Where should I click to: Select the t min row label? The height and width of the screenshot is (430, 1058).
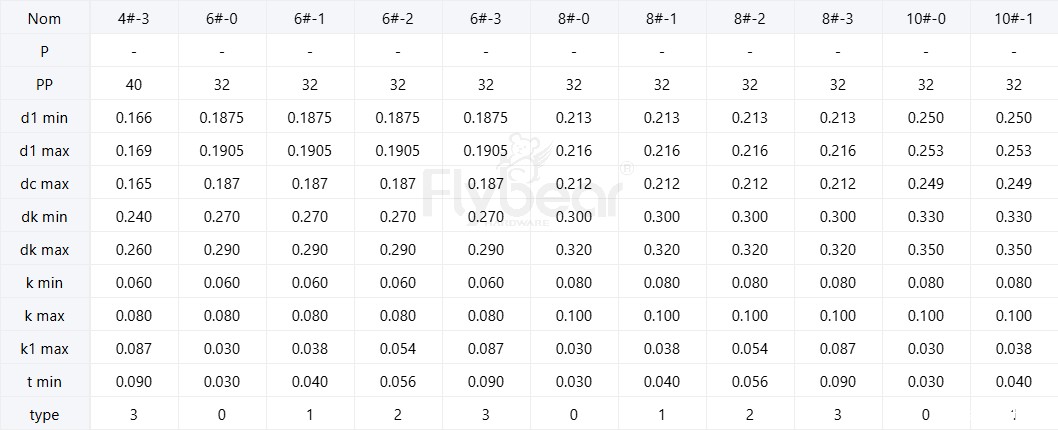(x=44, y=382)
